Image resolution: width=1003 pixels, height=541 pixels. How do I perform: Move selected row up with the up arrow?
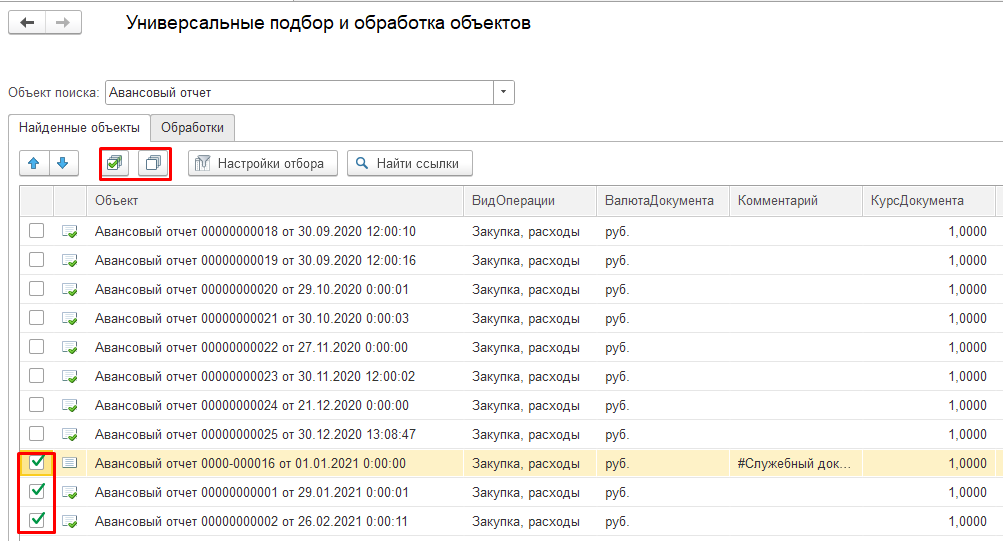pos(33,163)
